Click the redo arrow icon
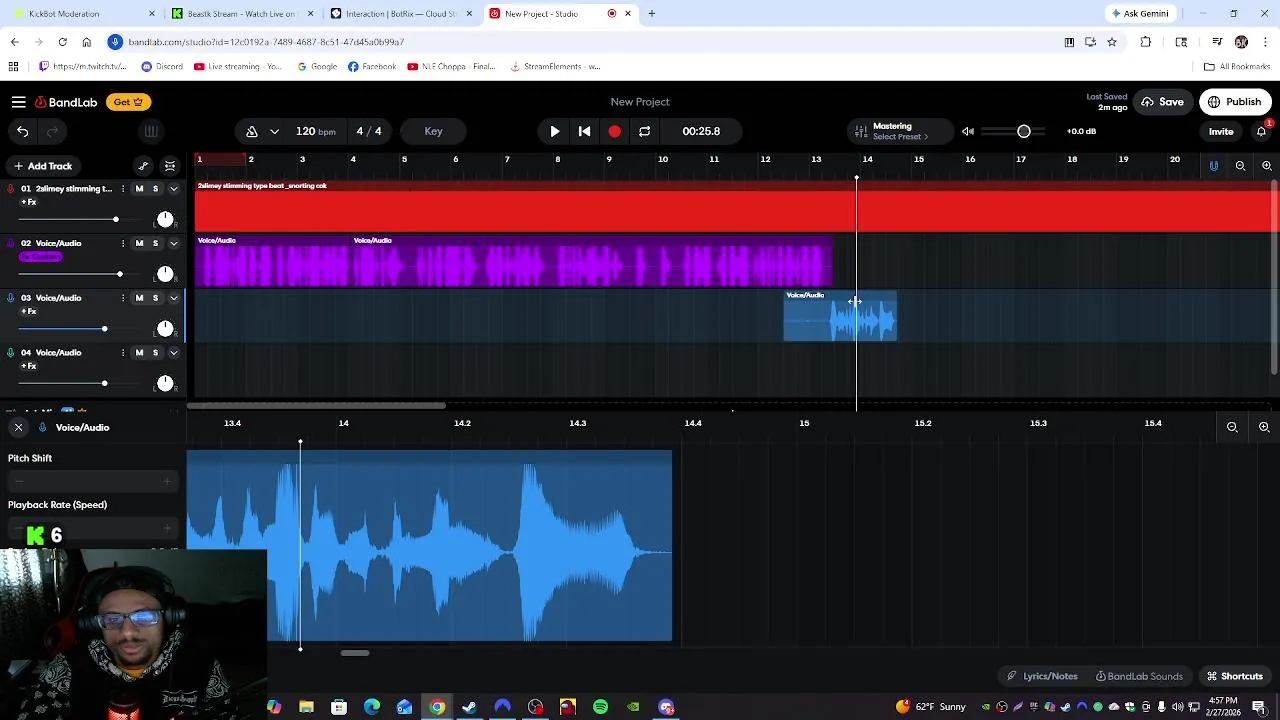This screenshot has height=720, width=1280. pos(52,131)
